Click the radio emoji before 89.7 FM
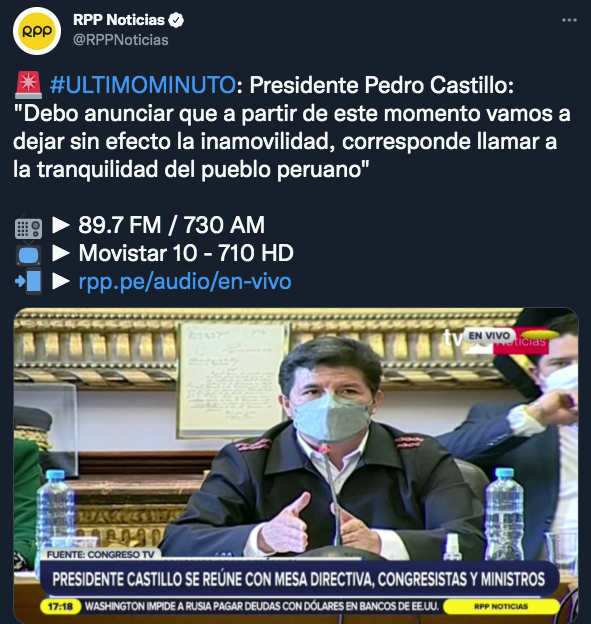This screenshot has width=591, height=624. coord(28,226)
